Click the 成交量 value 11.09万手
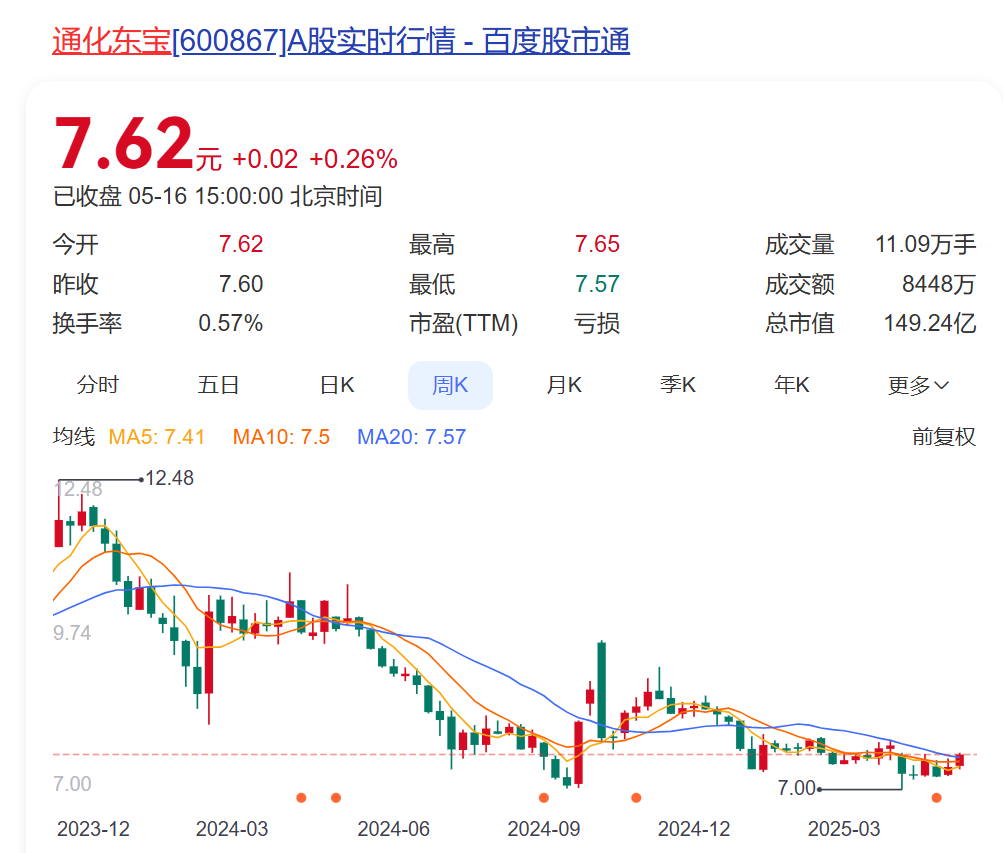The height and width of the screenshot is (853, 1003). click(x=926, y=244)
